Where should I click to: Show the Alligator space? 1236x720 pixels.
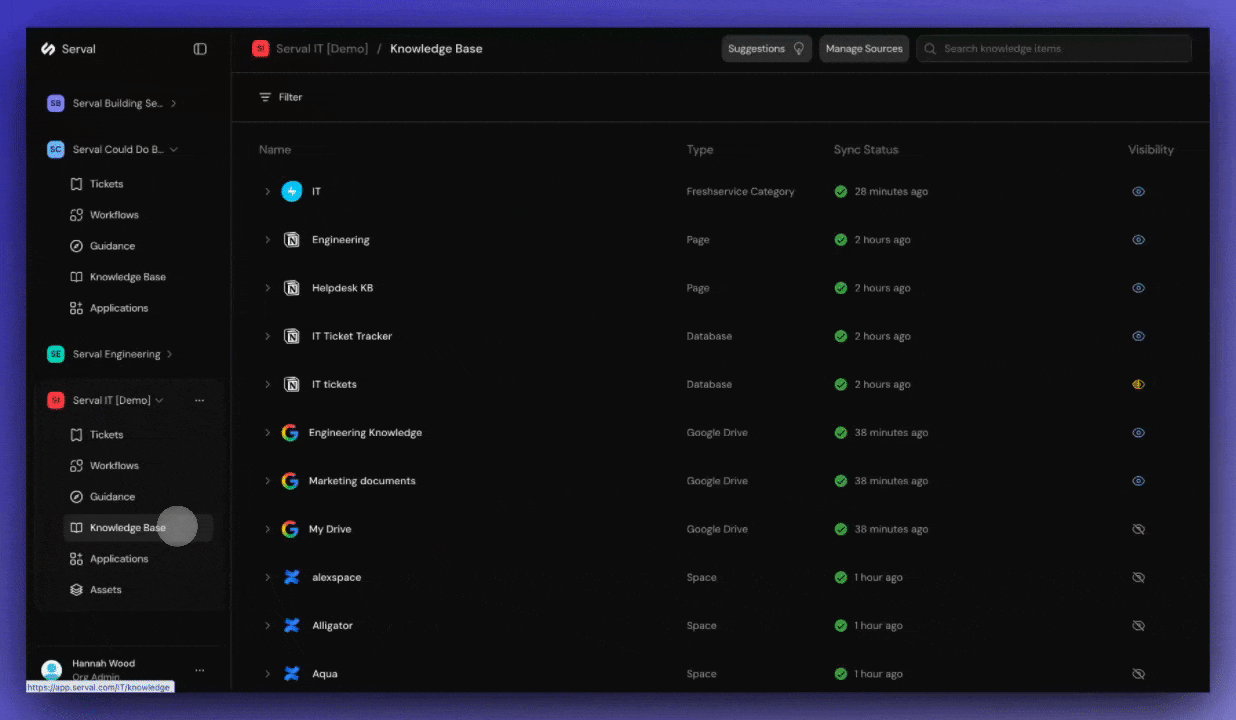click(1138, 625)
